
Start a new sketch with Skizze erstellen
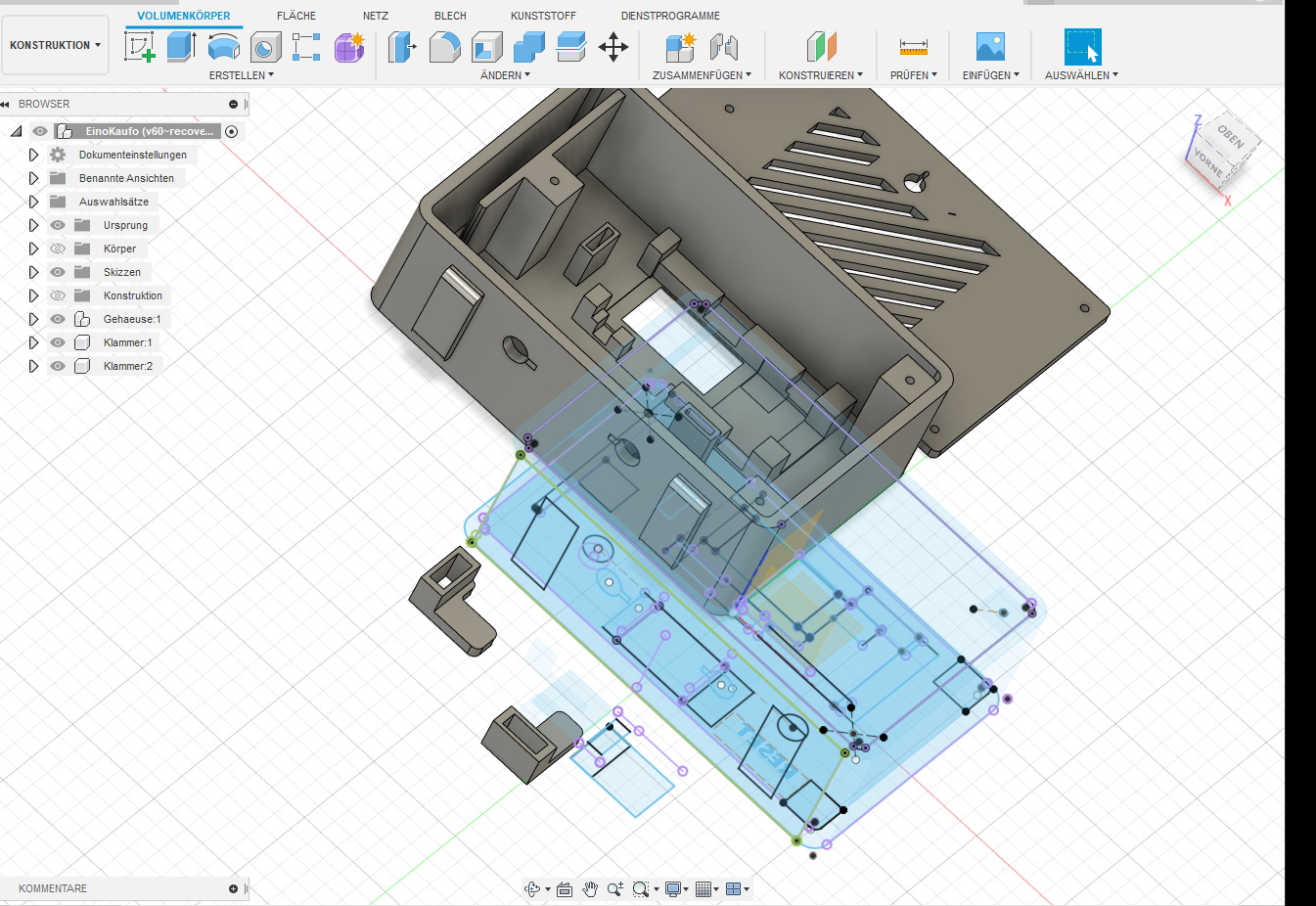(140, 46)
